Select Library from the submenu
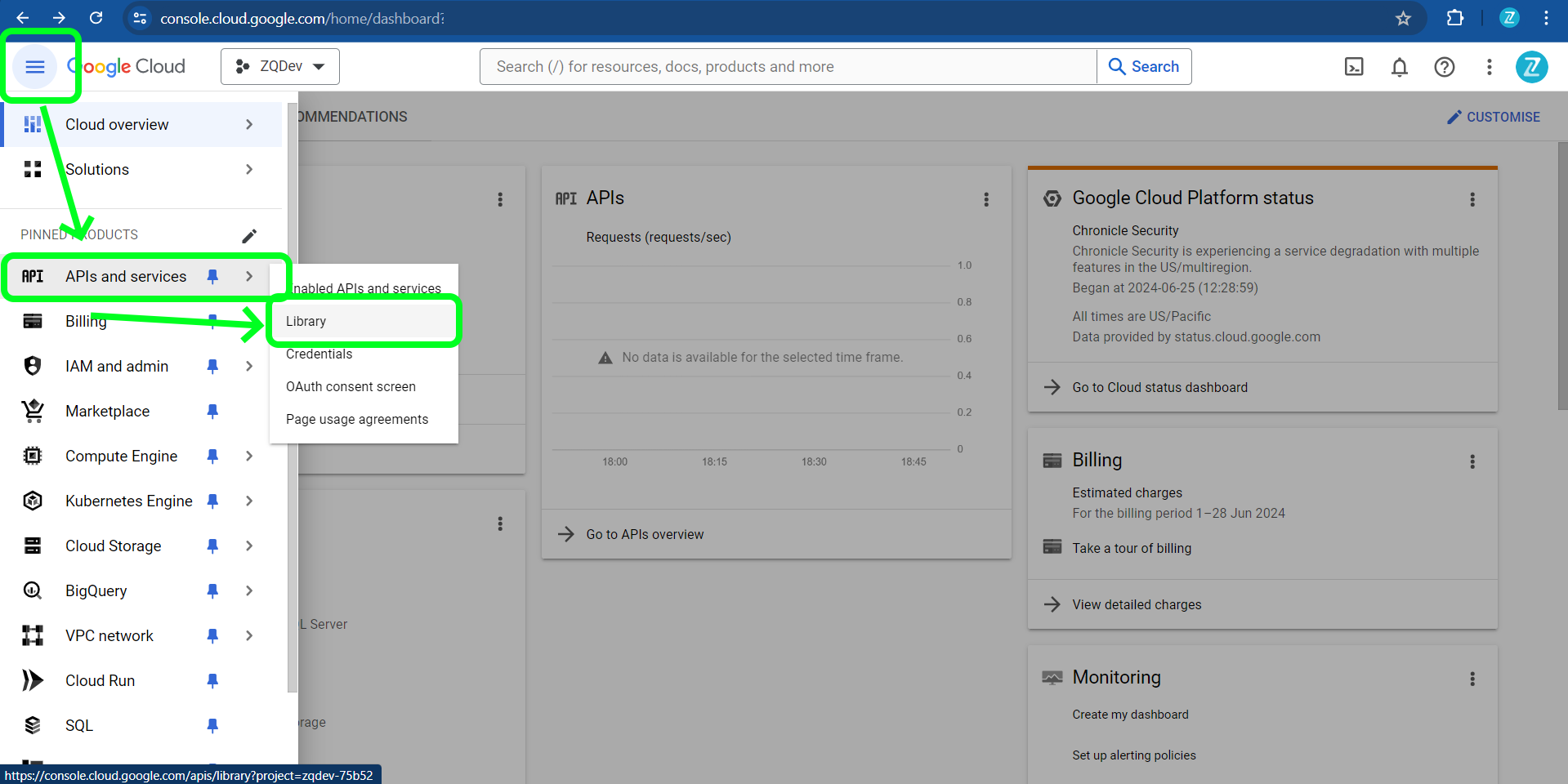This screenshot has height=784, width=1568. click(x=364, y=321)
